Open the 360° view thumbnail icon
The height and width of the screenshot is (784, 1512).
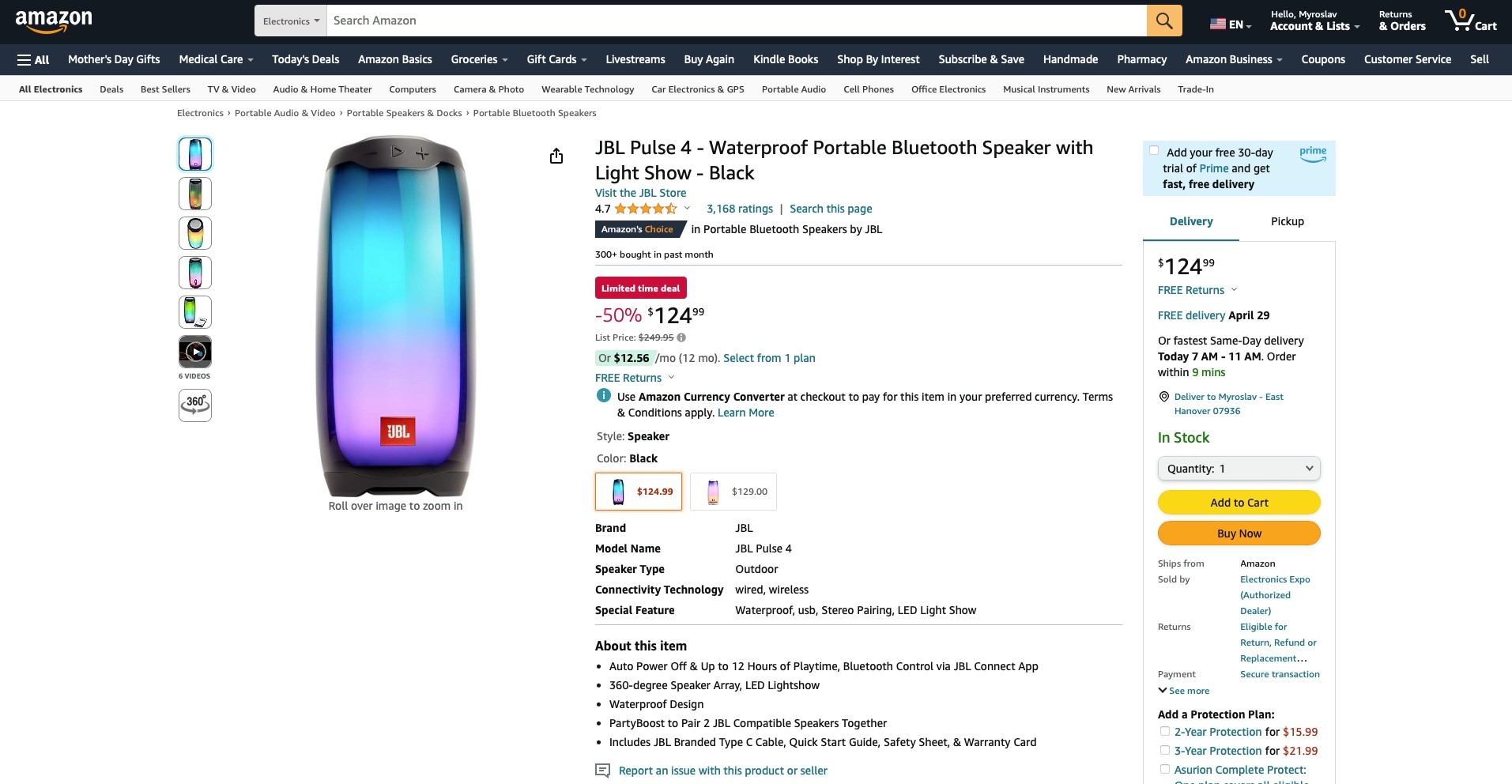click(195, 405)
